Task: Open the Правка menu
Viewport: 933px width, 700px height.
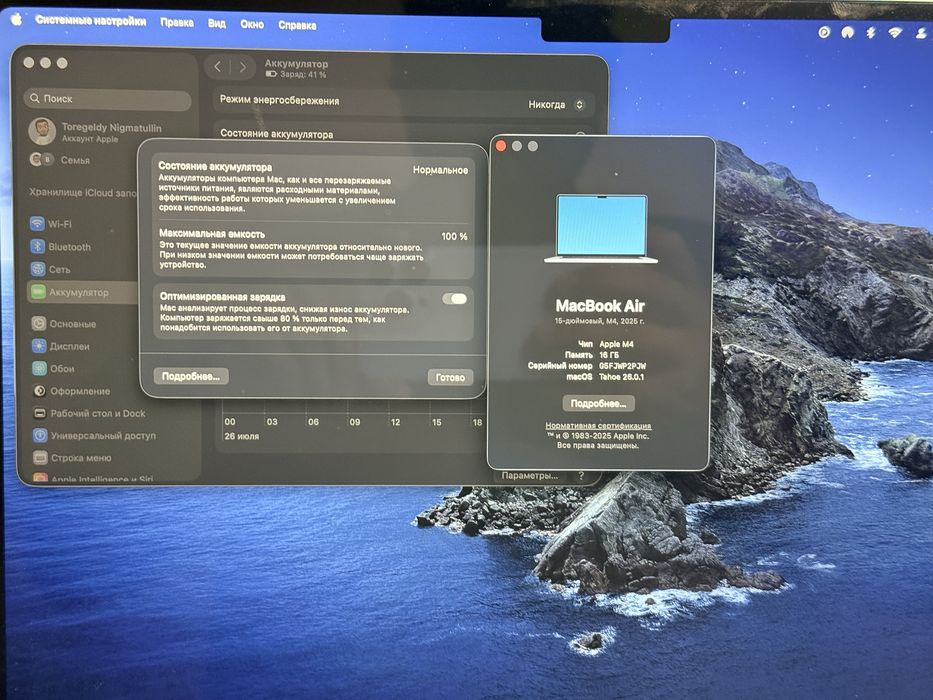Action: tap(177, 23)
